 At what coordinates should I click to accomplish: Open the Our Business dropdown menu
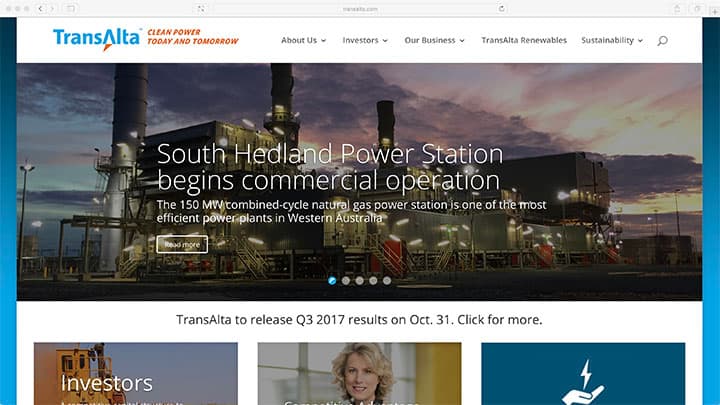pos(434,41)
